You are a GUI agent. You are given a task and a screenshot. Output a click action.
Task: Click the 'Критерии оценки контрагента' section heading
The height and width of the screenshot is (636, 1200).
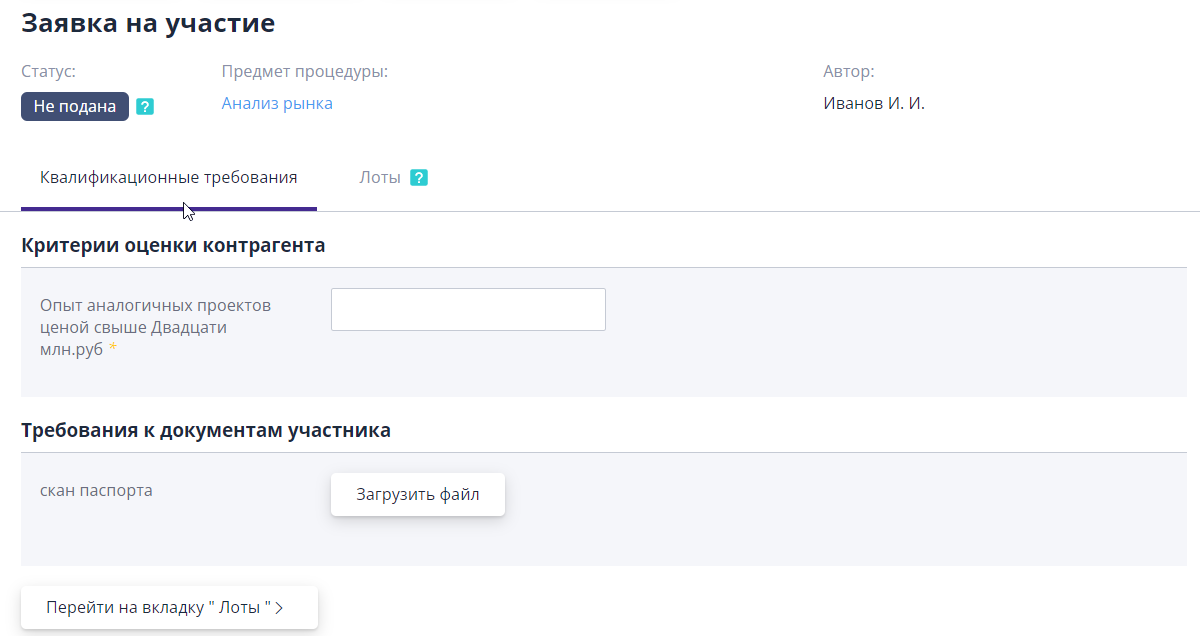[x=173, y=245]
